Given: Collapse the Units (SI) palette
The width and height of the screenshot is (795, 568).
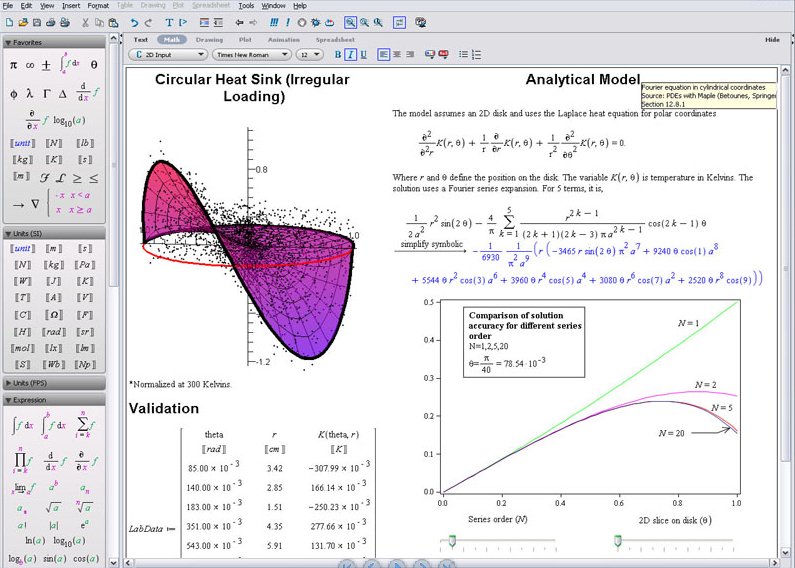Looking at the screenshot, I should pyautogui.click(x=8, y=232).
